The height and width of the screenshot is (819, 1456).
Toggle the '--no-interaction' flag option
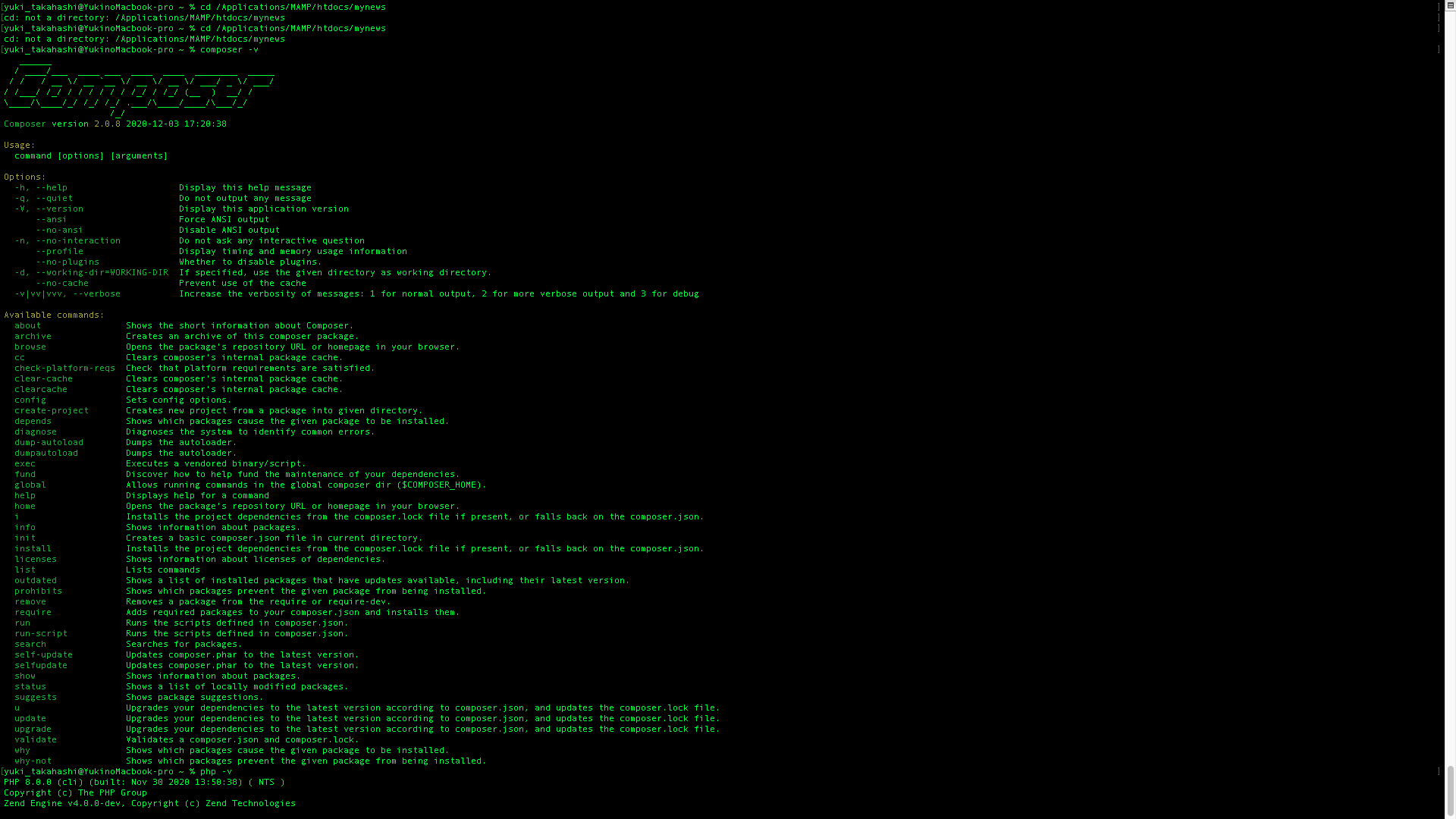click(78, 240)
